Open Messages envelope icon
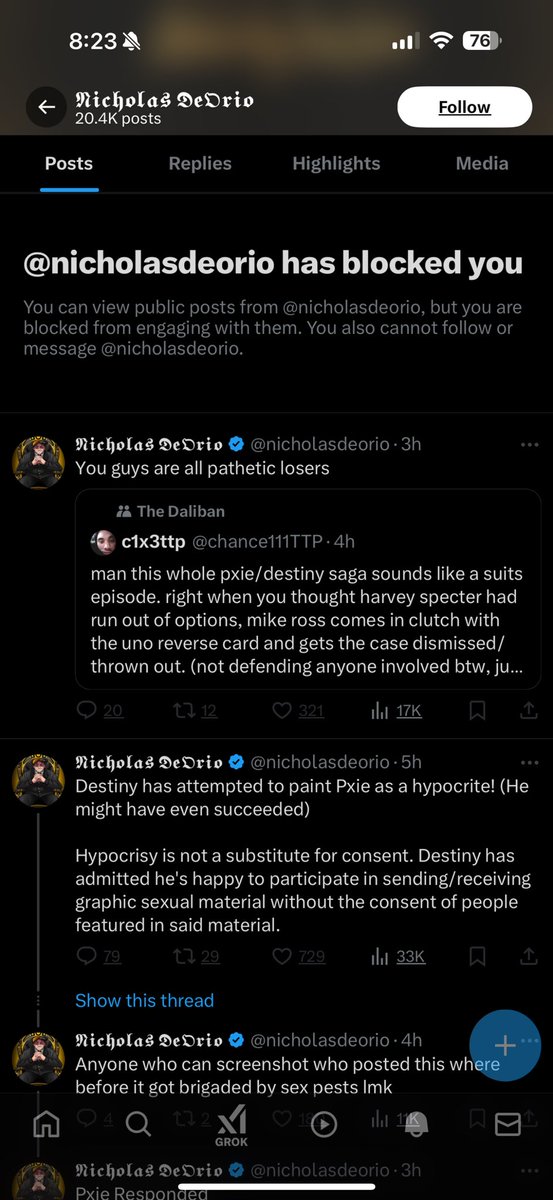 click(x=508, y=1125)
